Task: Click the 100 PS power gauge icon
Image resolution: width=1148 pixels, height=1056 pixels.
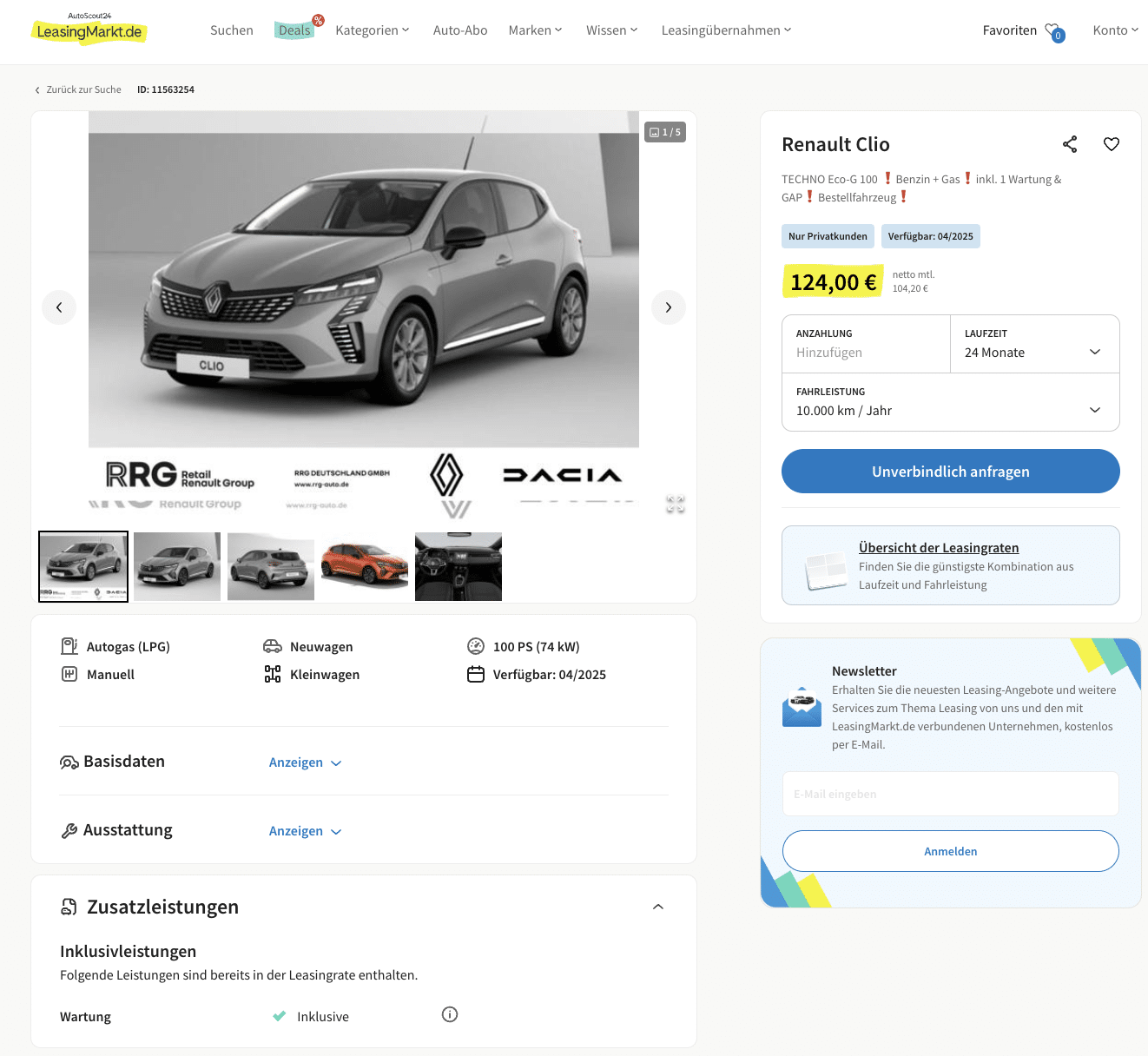Action: 476,646
